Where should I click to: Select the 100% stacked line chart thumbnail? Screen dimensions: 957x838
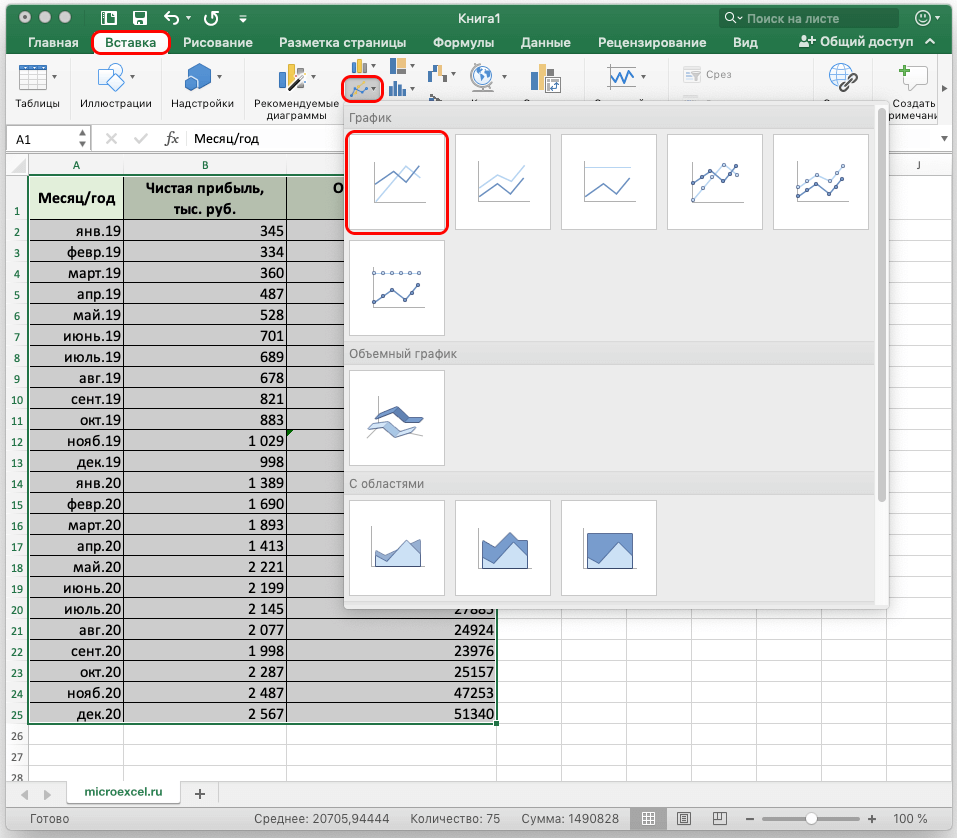609,182
